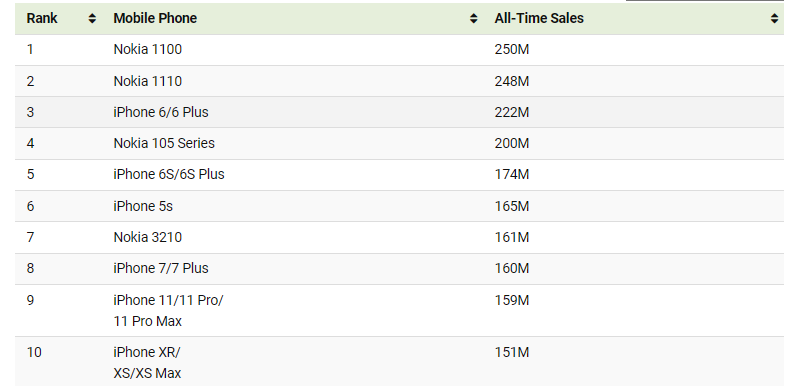Select the iPhone 7/7 Plus cell
The height and width of the screenshot is (386, 804).
pyautogui.click(x=161, y=268)
